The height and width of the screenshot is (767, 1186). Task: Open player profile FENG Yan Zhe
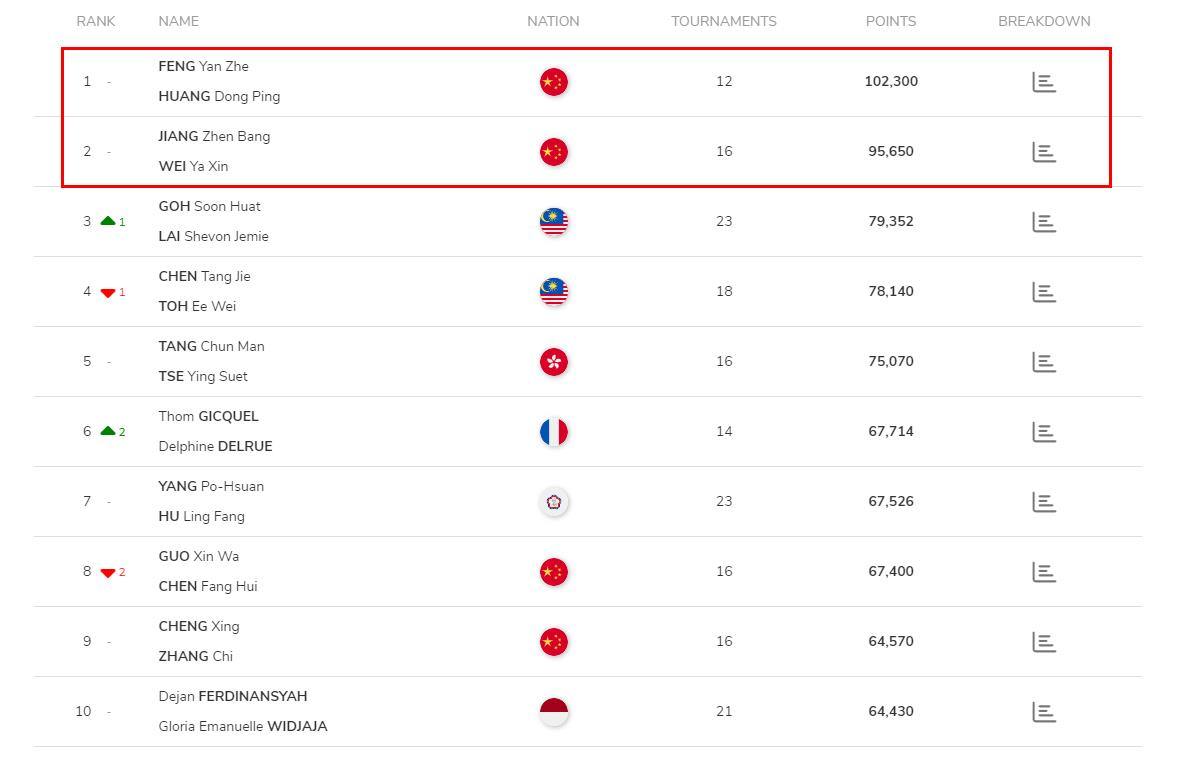tap(203, 67)
